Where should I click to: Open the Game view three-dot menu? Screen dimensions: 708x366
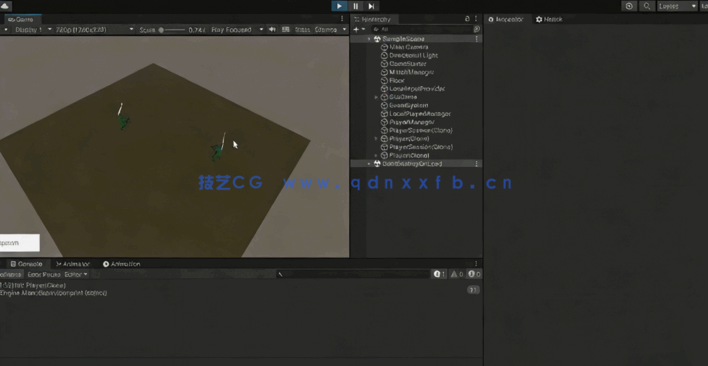(x=342, y=19)
